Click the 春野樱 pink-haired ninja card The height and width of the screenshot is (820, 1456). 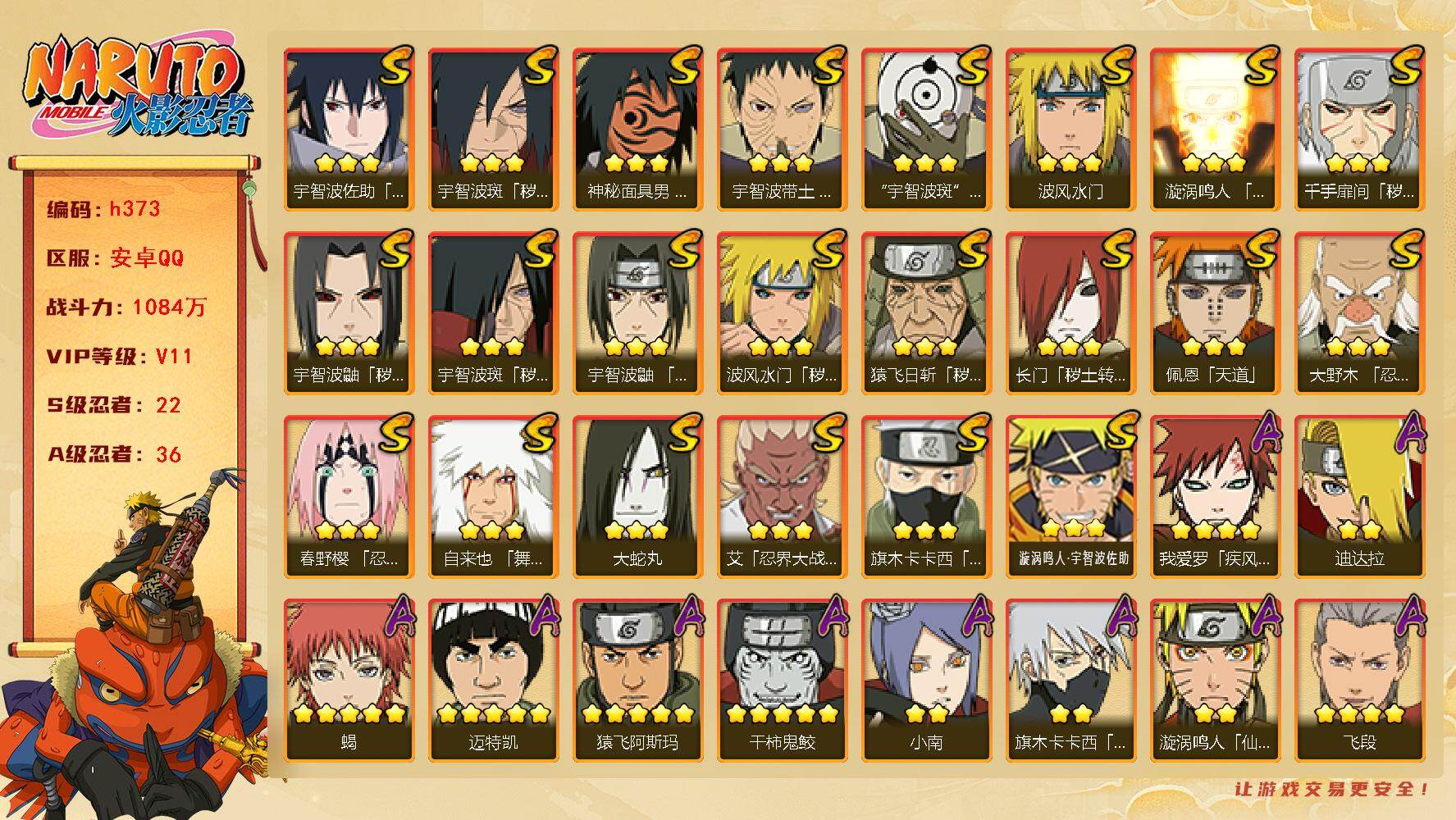[348, 497]
